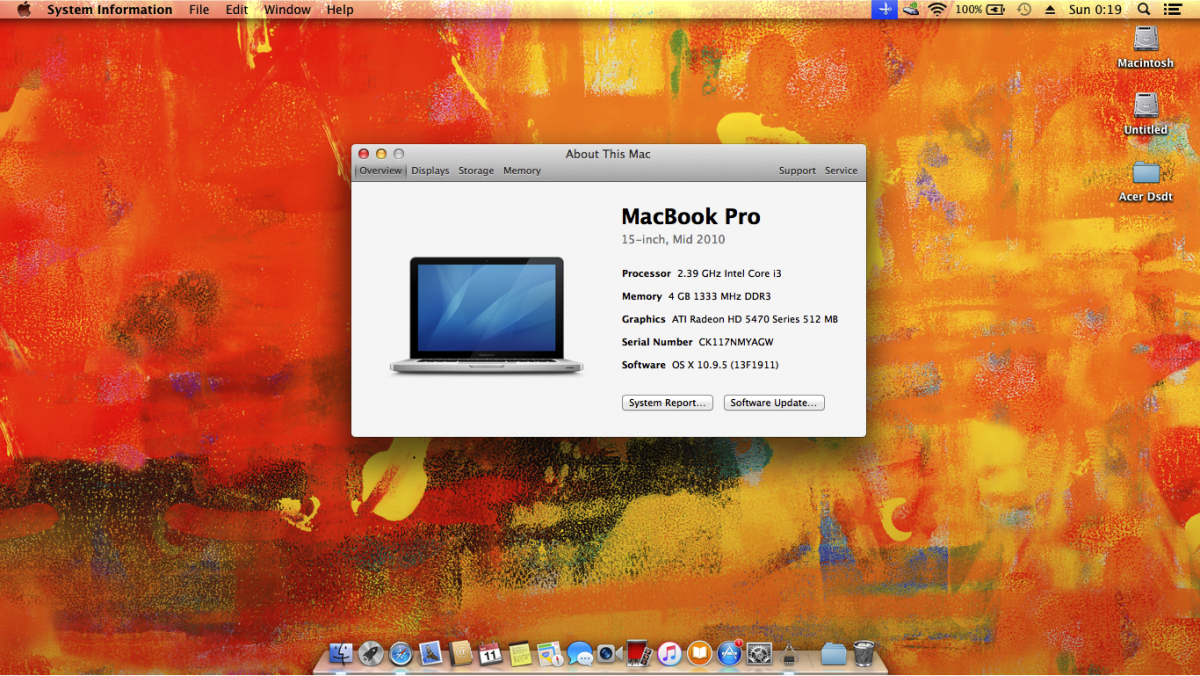Open Safari from the Dock
Screen dimensions: 1200x676
tap(401, 654)
